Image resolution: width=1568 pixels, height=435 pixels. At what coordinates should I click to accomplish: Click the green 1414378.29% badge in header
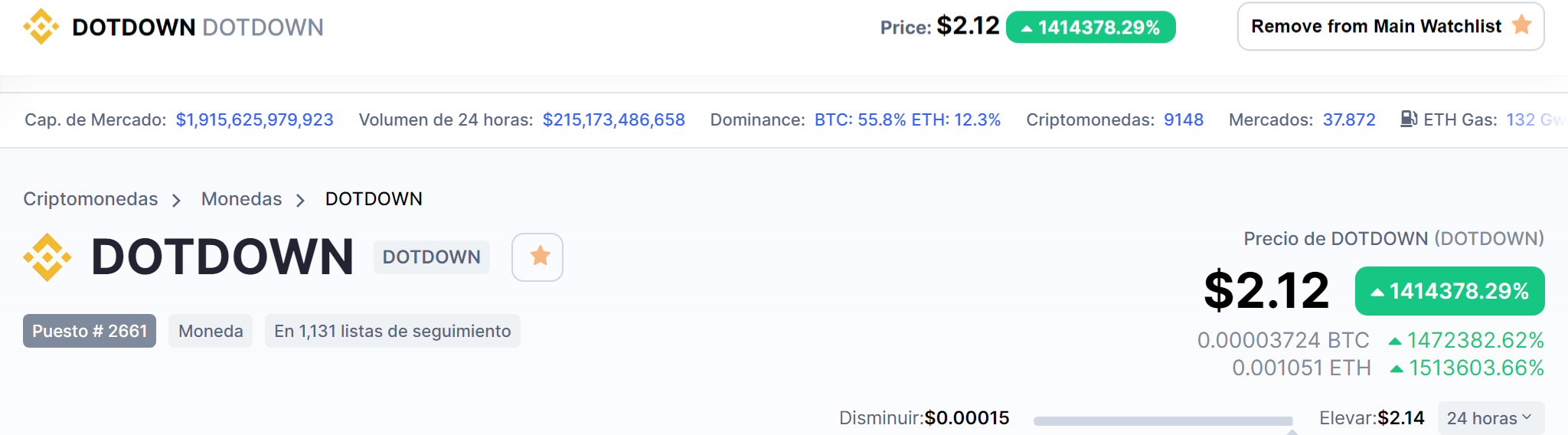1090,28
